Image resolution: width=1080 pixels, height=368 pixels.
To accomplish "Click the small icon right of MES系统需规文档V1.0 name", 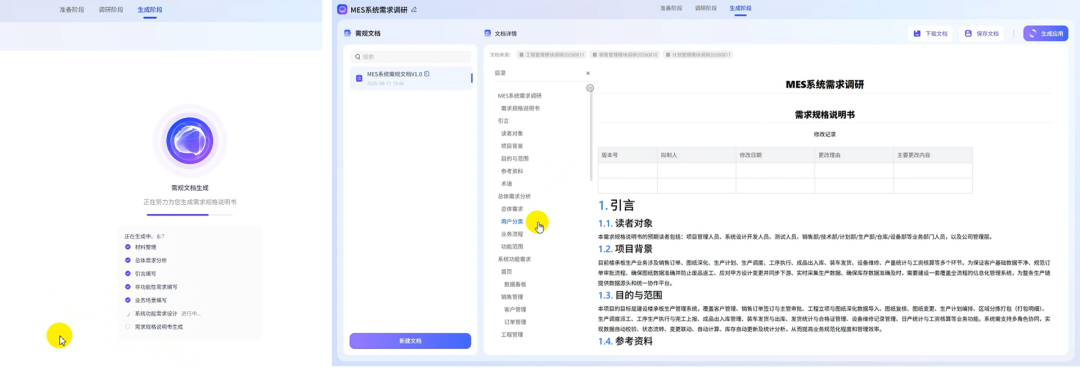I will coord(427,74).
